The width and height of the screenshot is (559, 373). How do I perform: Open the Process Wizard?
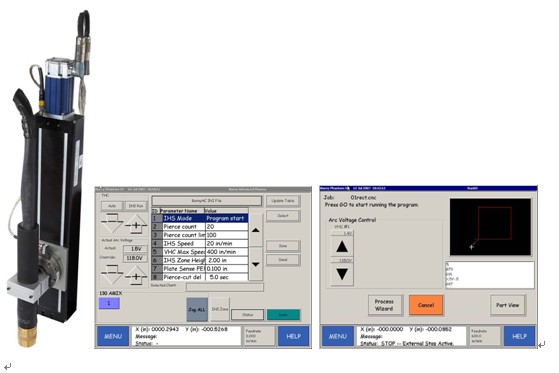click(x=384, y=305)
